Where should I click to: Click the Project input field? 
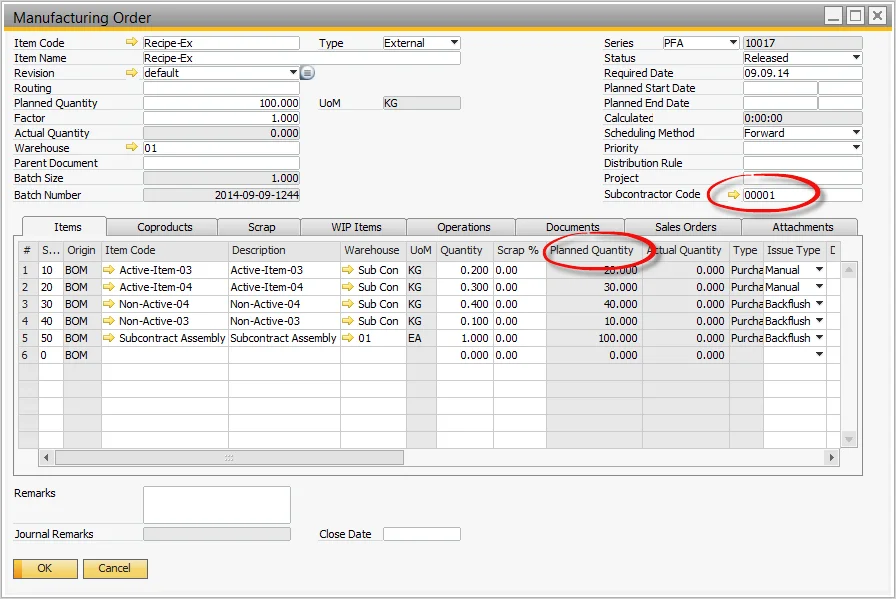click(x=802, y=178)
